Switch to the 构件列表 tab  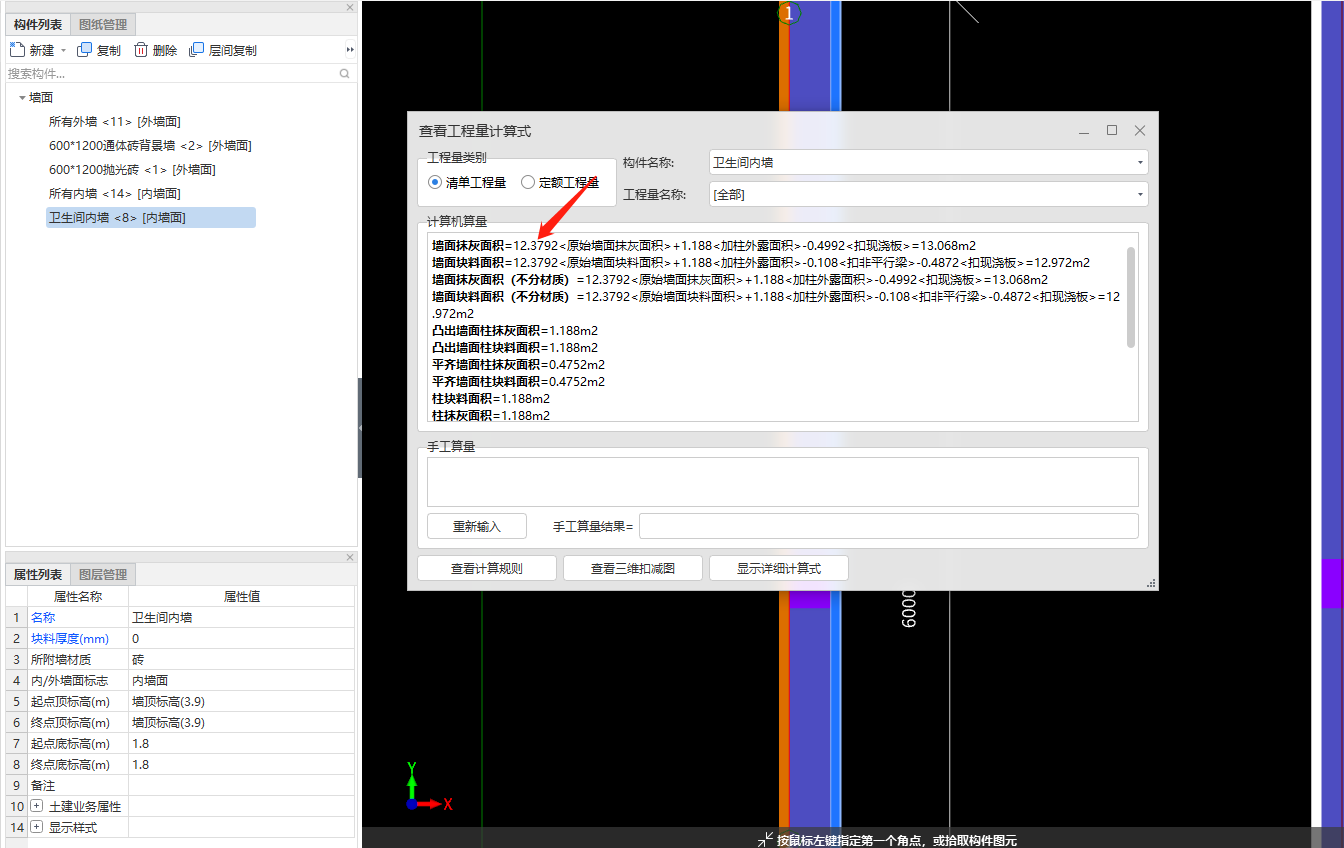tap(38, 24)
